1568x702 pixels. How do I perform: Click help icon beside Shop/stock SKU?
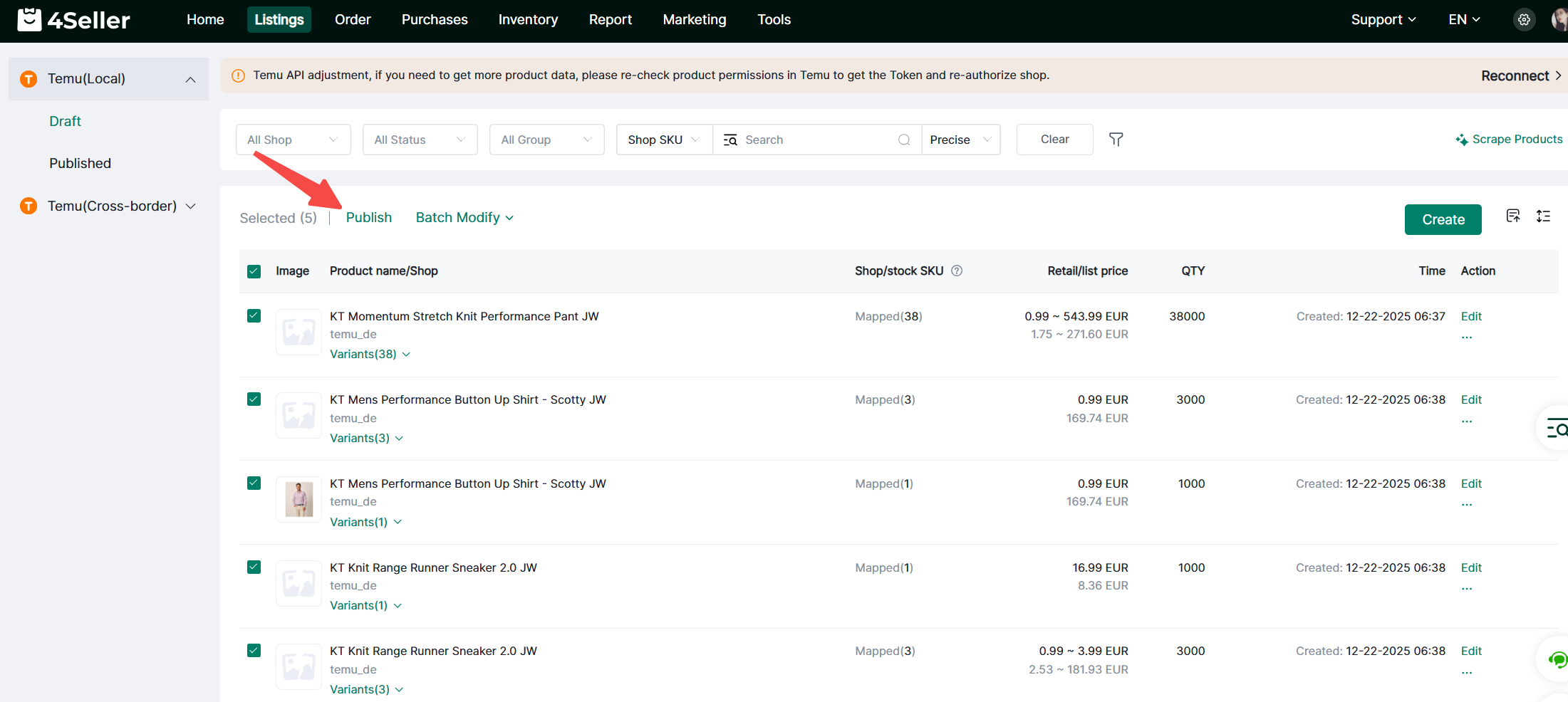957,271
